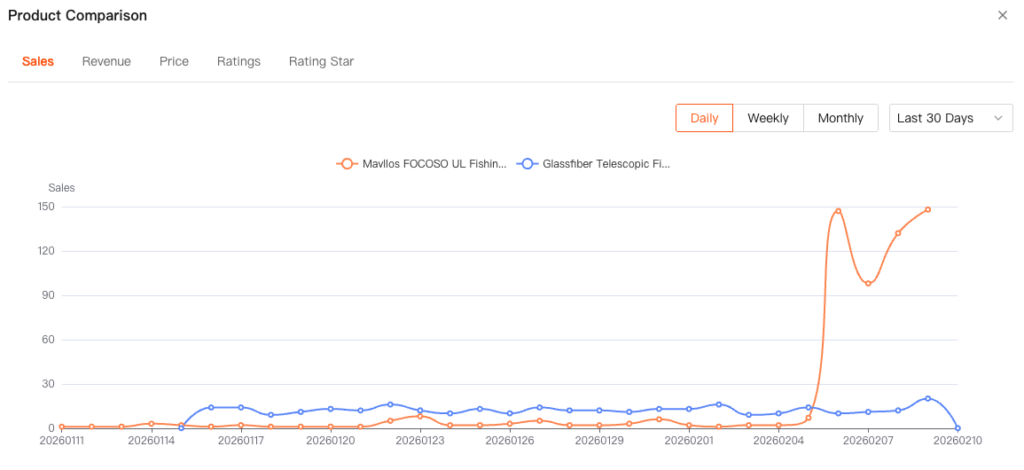1024x470 pixels.
Task: Close the Product Comparison dialog
Action: (x=1002, y=15)
